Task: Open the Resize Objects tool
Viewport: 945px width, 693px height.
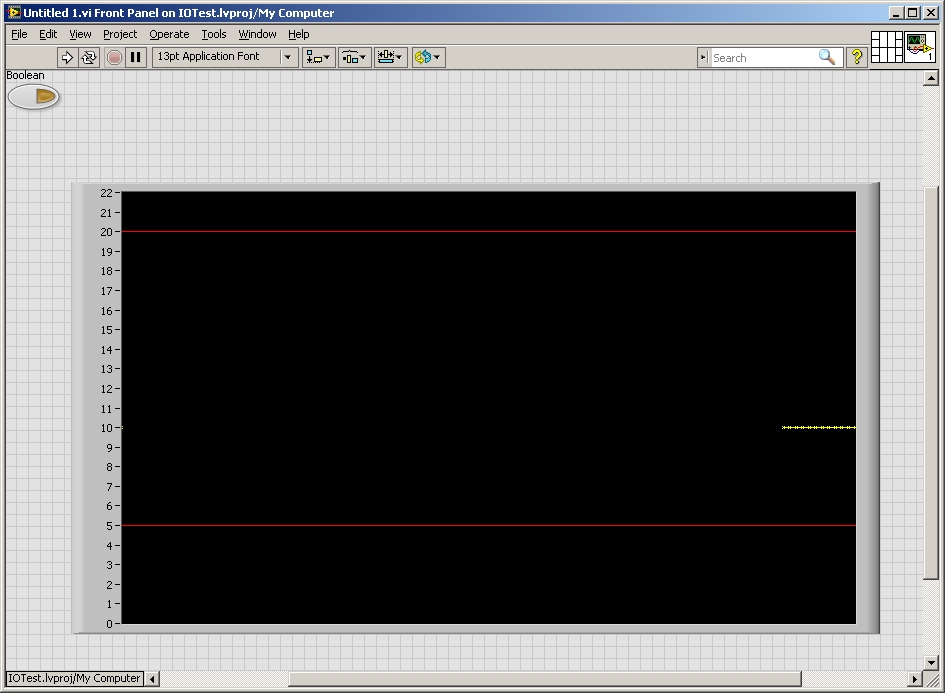Action: (391, 57)
